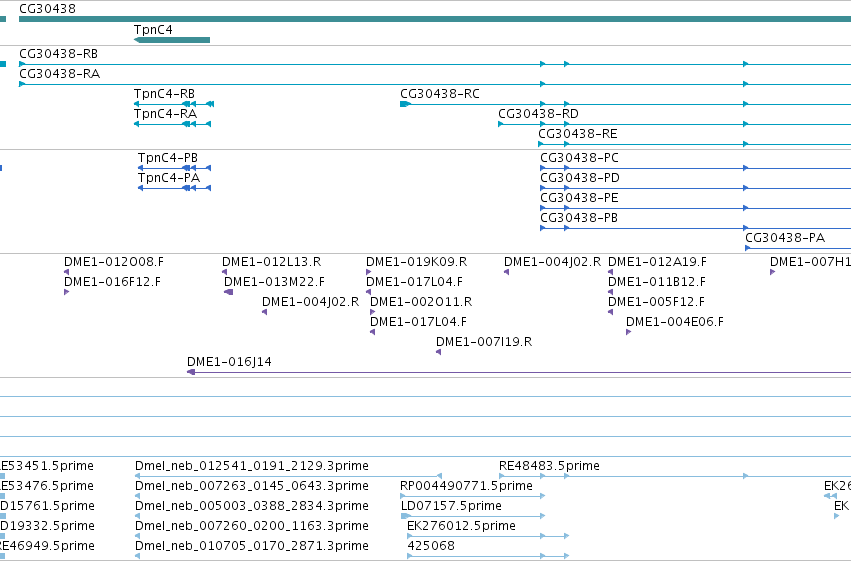
Task: Select the CG30438-PB protein track feature
Action: [x=695, y=228]
